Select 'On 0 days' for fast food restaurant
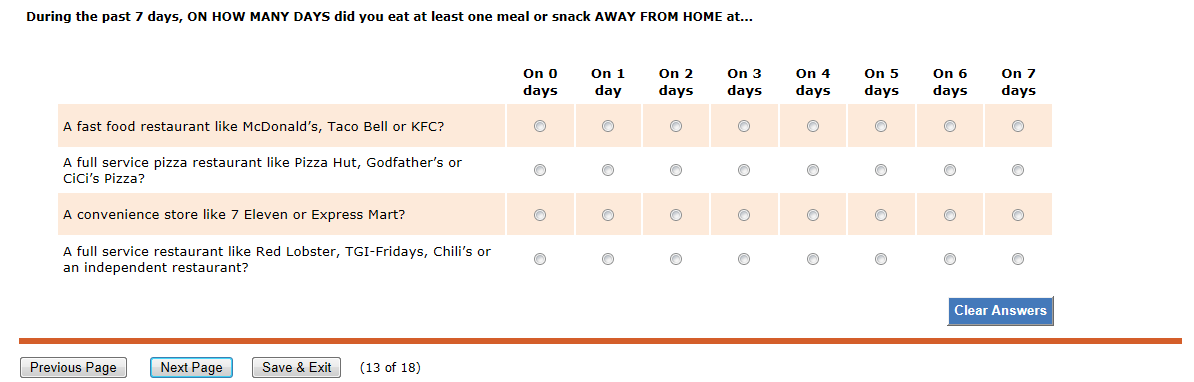The width and height of the screenshot is (1194, 382). pyautogui.click(x=540, y=126)
